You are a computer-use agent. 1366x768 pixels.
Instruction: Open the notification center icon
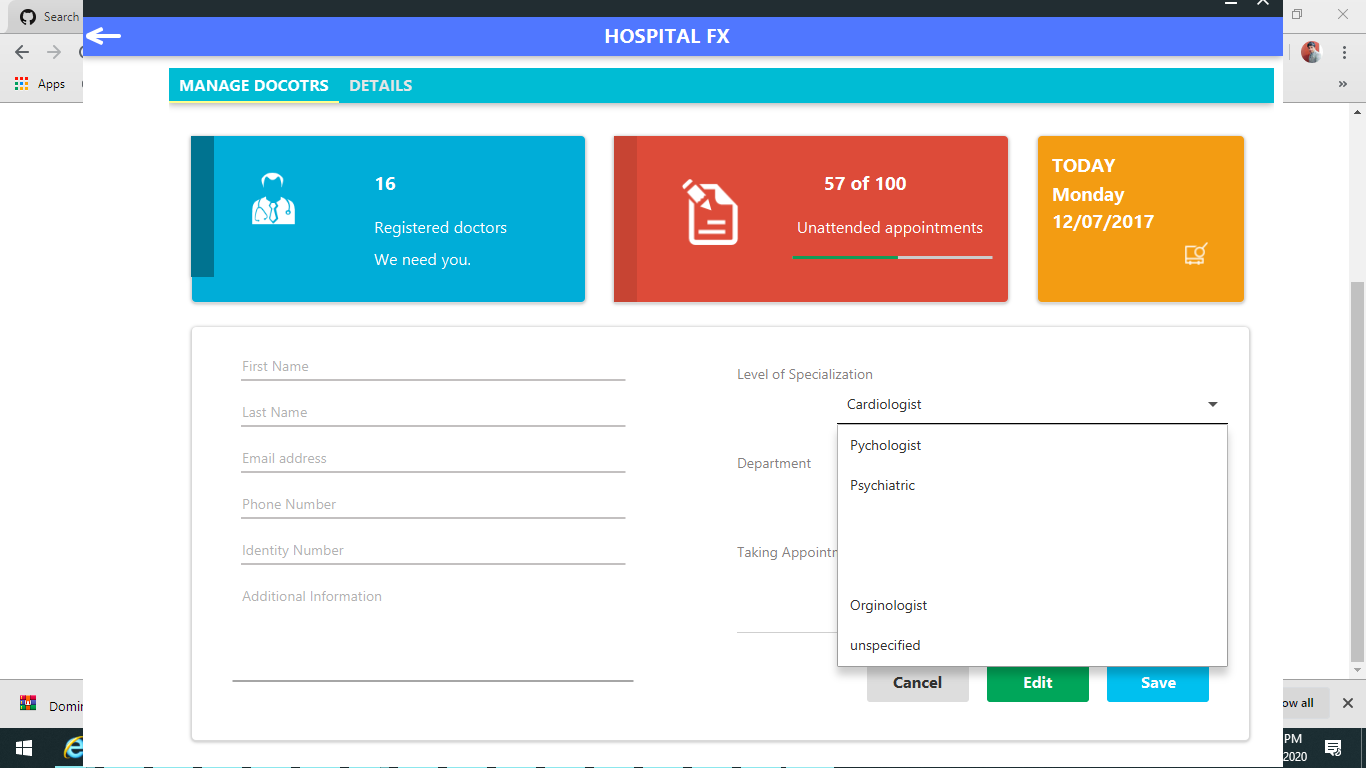click(x=1332, y=748)
